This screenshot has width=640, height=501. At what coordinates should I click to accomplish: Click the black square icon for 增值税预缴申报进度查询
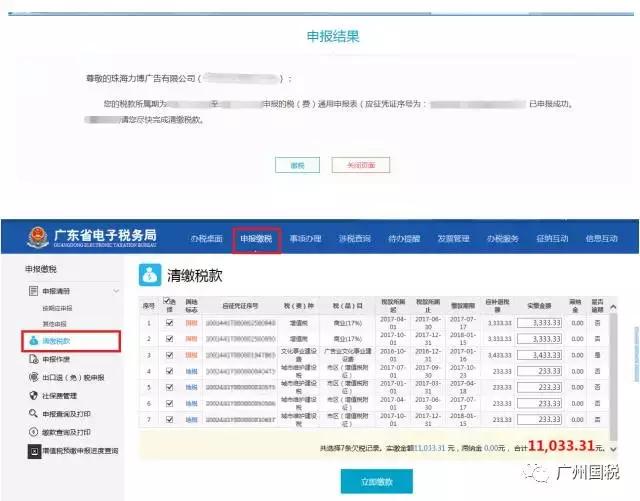tap(34, 451)
